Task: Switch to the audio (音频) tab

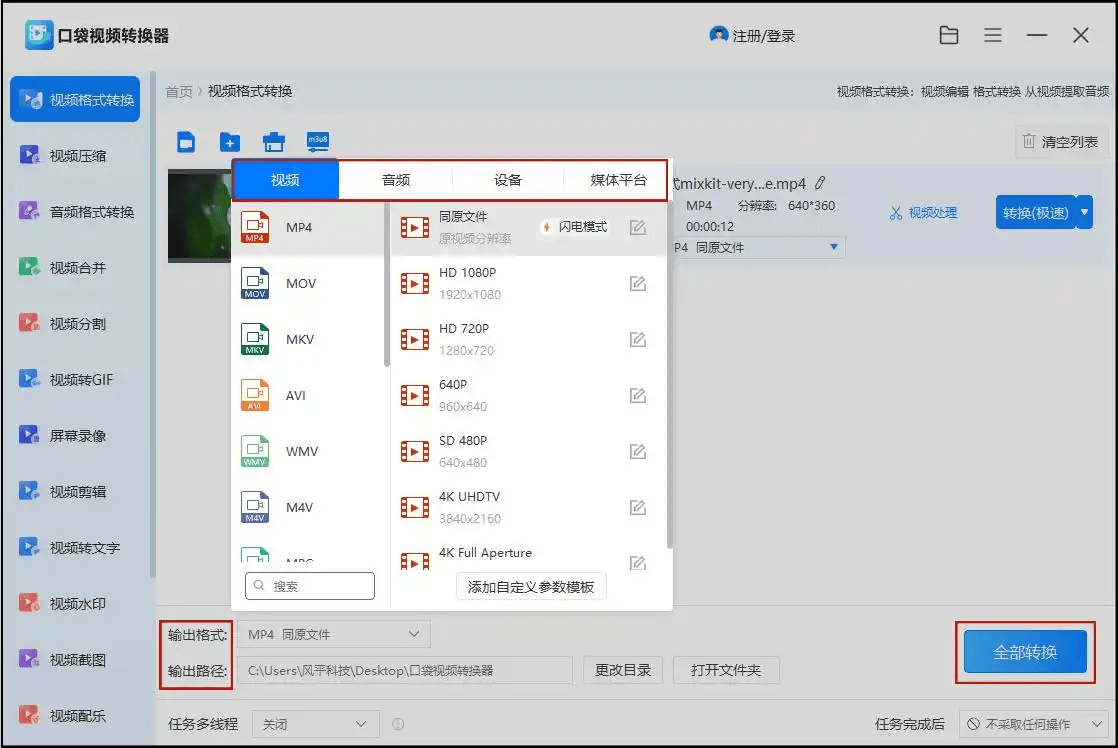Action: [x=396, y=180]
